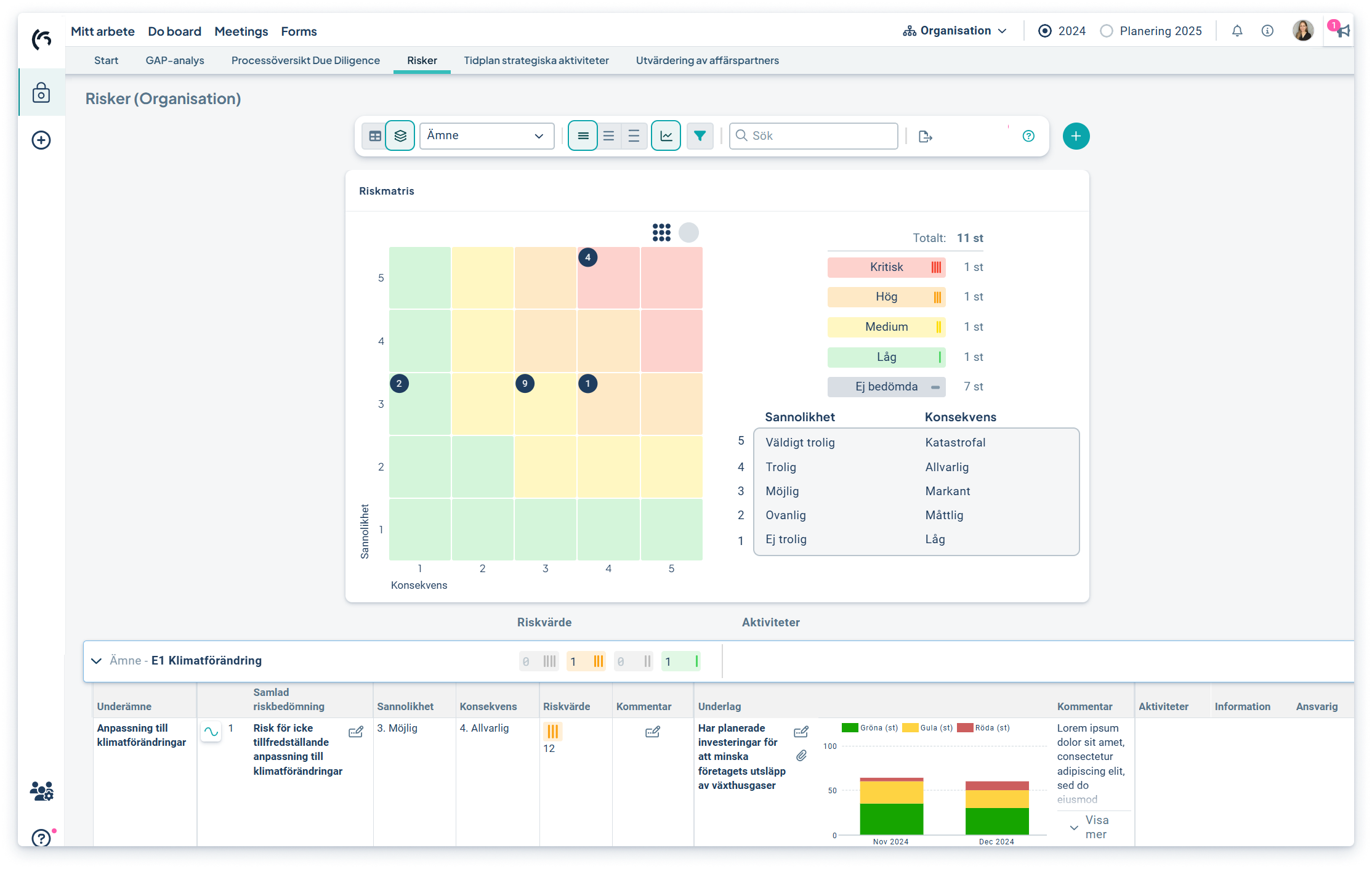Collapse the E1 Klimatförändring group
The width and height of the screenshot is (1372, 869).
96,661
